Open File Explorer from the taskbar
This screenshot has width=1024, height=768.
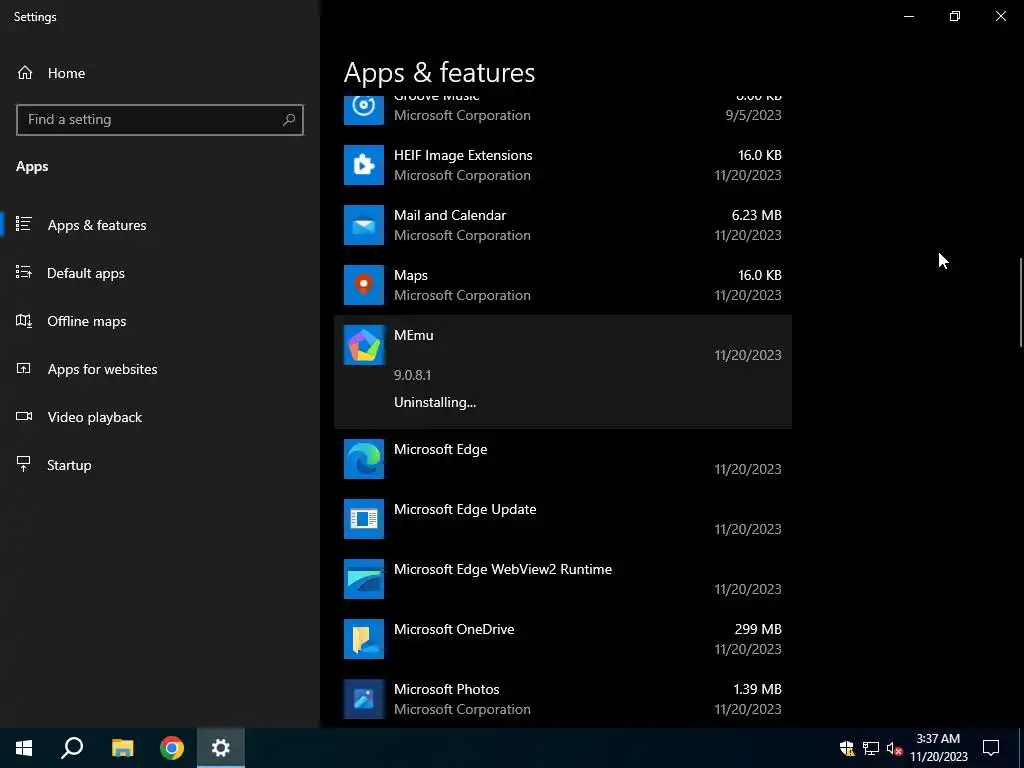[122, 748]
